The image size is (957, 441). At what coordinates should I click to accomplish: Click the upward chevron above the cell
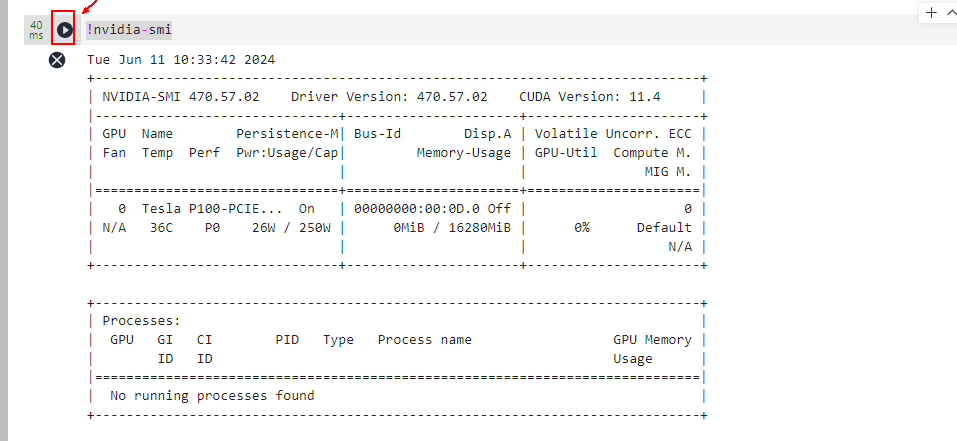[x=951, y=13]
